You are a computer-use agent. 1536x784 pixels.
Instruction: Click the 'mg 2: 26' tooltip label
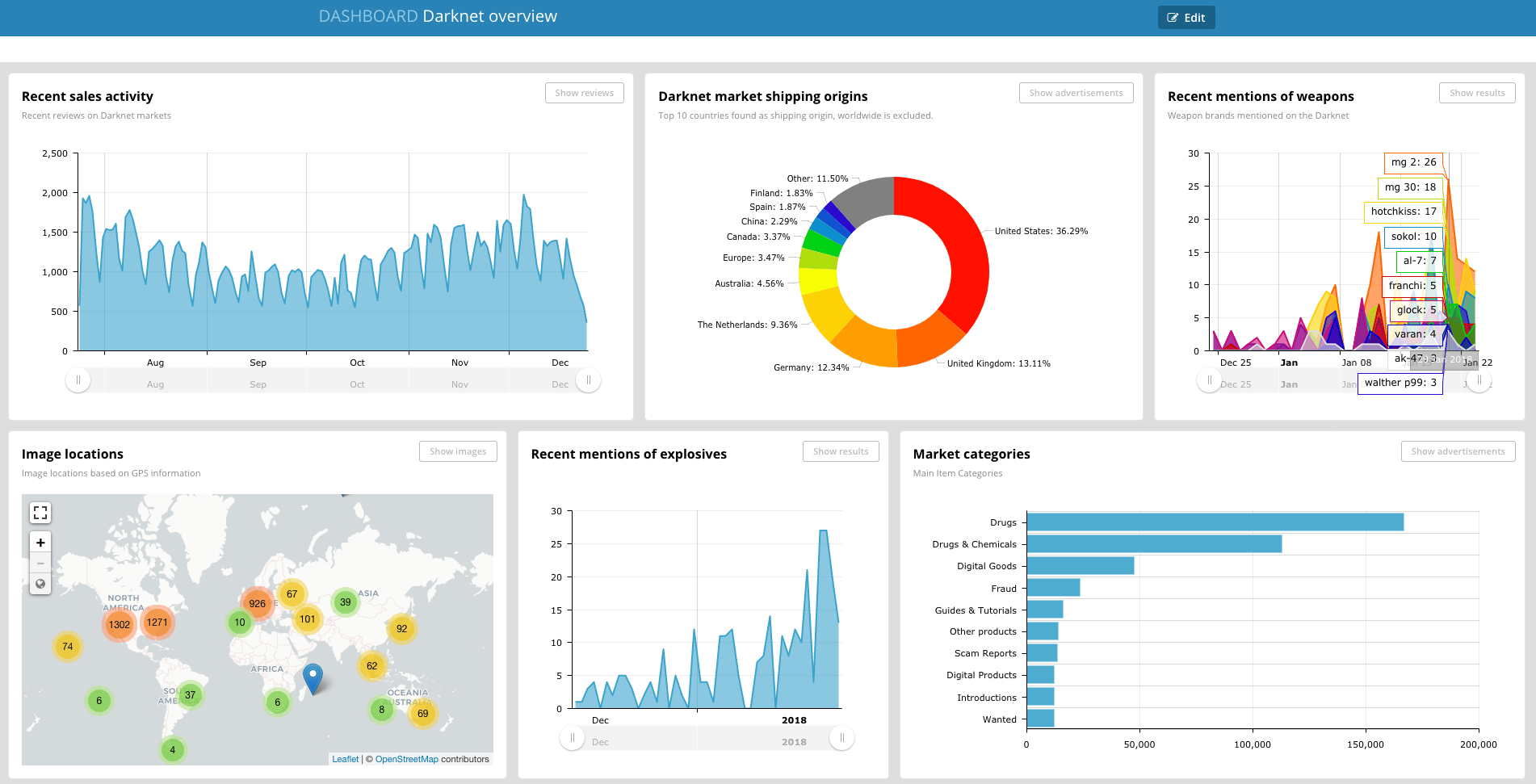coord(1413,162)
